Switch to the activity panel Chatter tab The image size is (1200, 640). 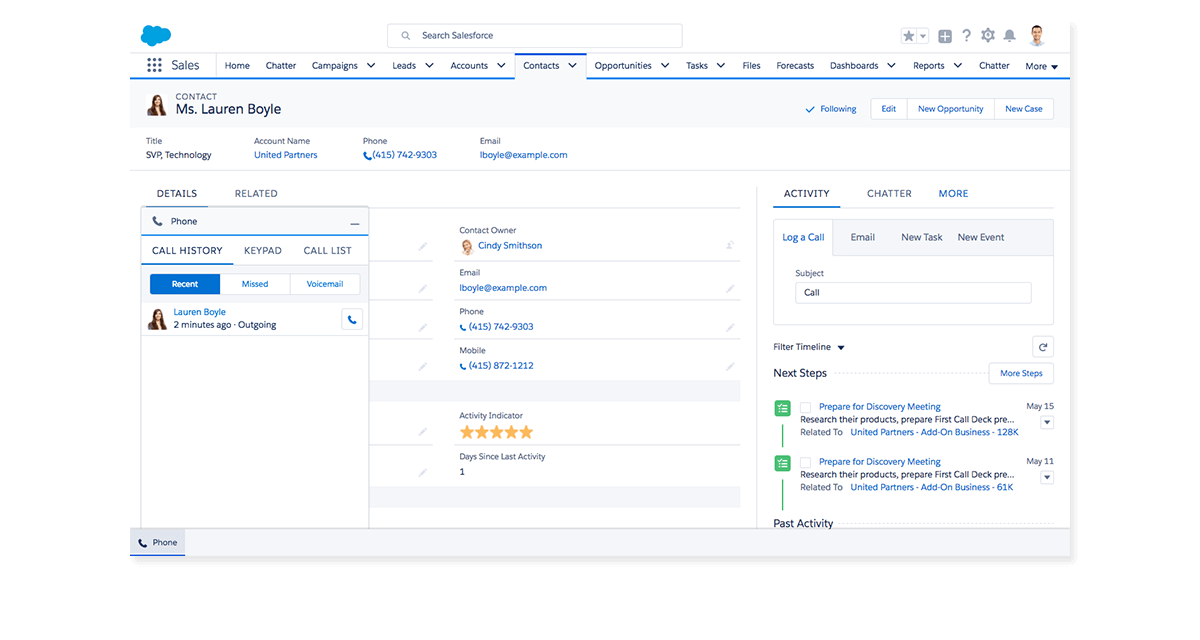coord(889,194)
